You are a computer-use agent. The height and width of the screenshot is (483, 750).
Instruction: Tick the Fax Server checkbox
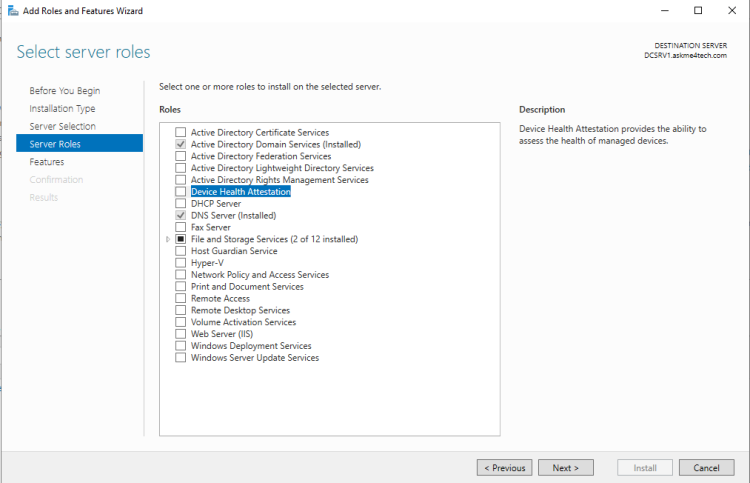(180, 227)
